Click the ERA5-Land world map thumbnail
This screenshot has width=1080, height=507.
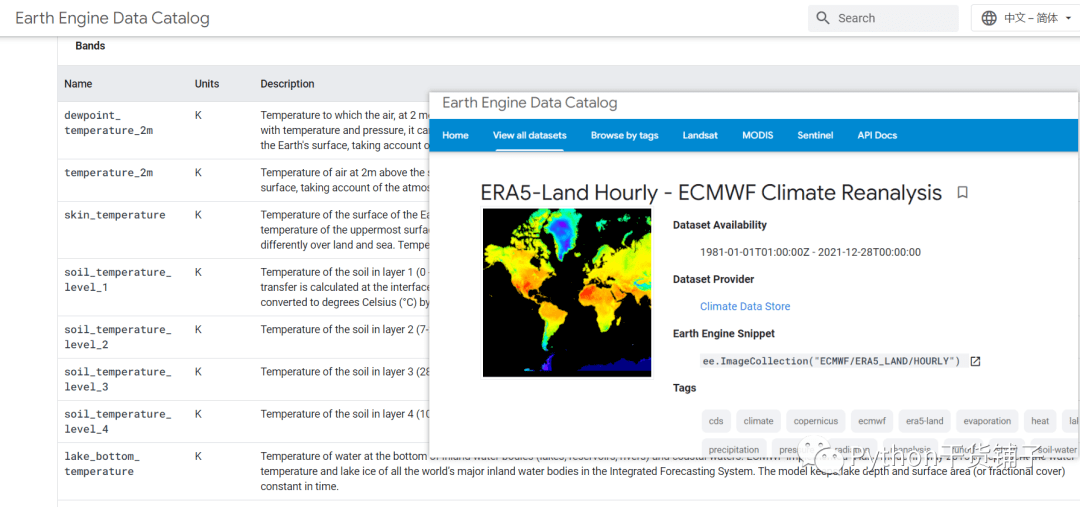coord(567,293)
